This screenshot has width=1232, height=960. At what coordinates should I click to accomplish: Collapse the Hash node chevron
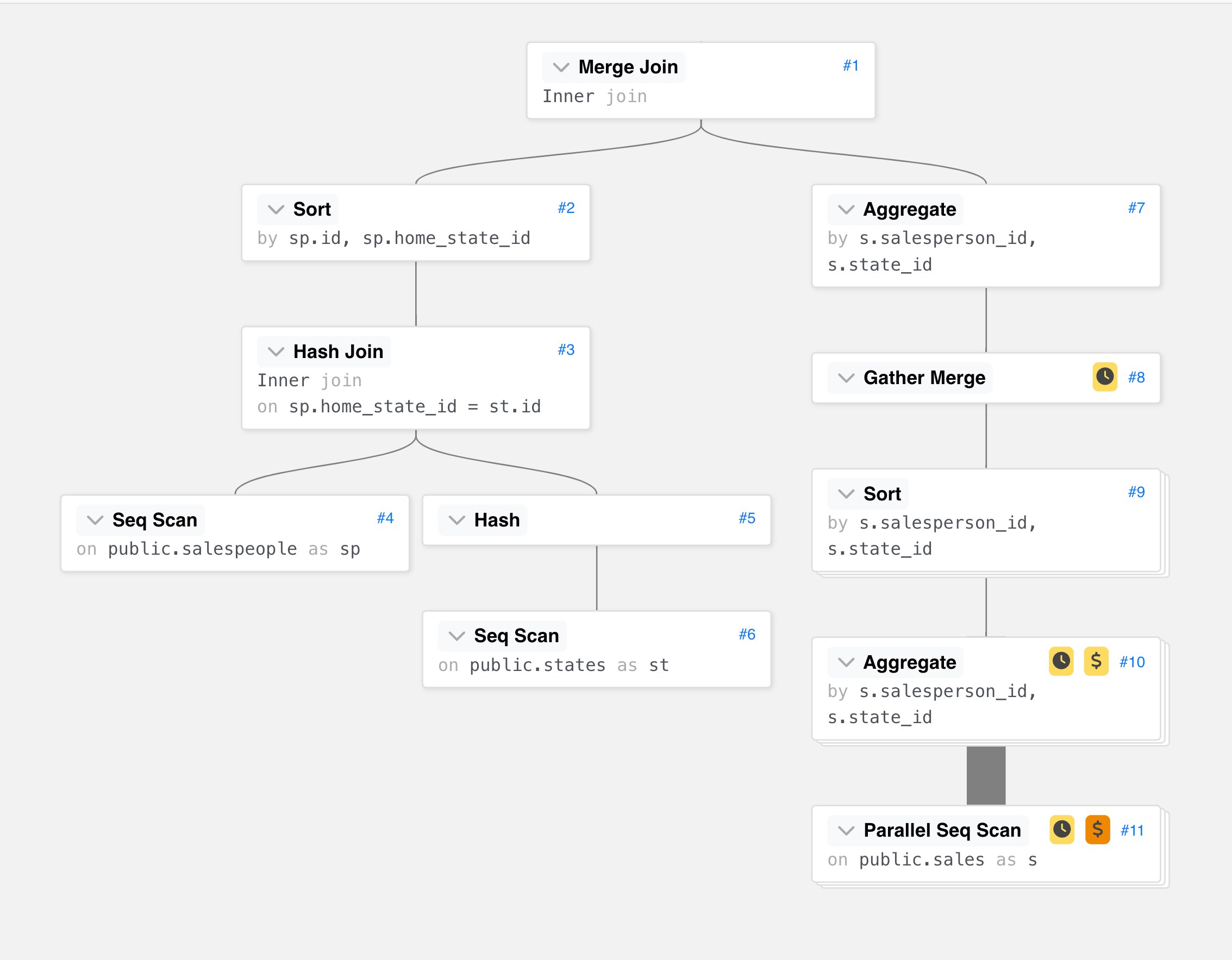[x=456, y=519]
